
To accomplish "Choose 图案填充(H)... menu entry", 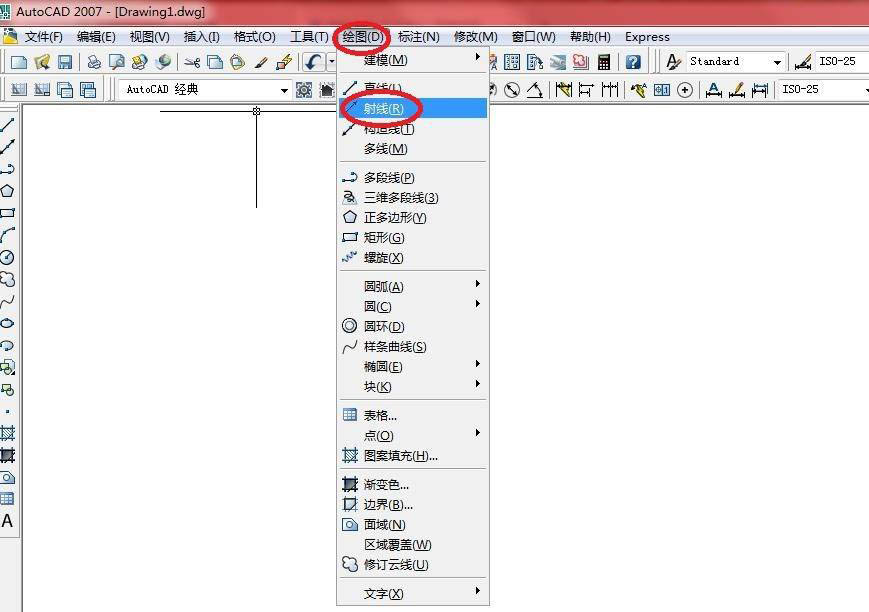I will [x=413, y=456].
